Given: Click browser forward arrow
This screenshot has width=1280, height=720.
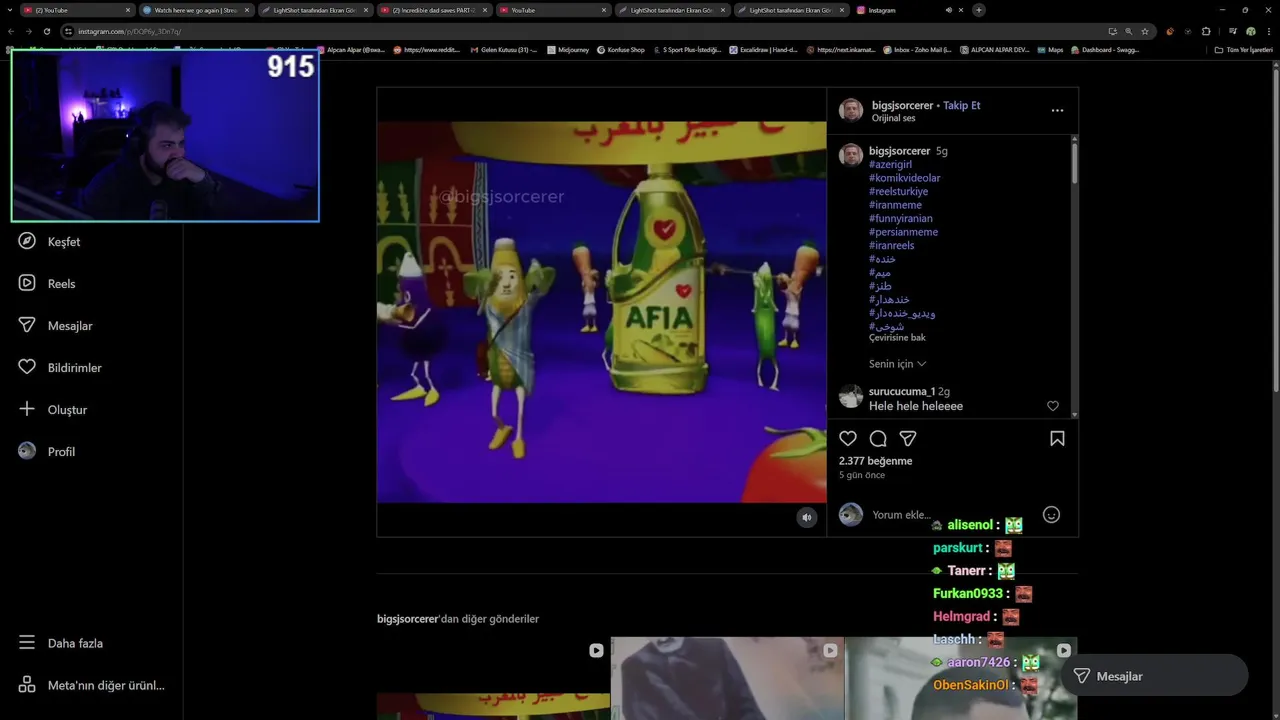Looking at the screenshot, I should 28,31.
